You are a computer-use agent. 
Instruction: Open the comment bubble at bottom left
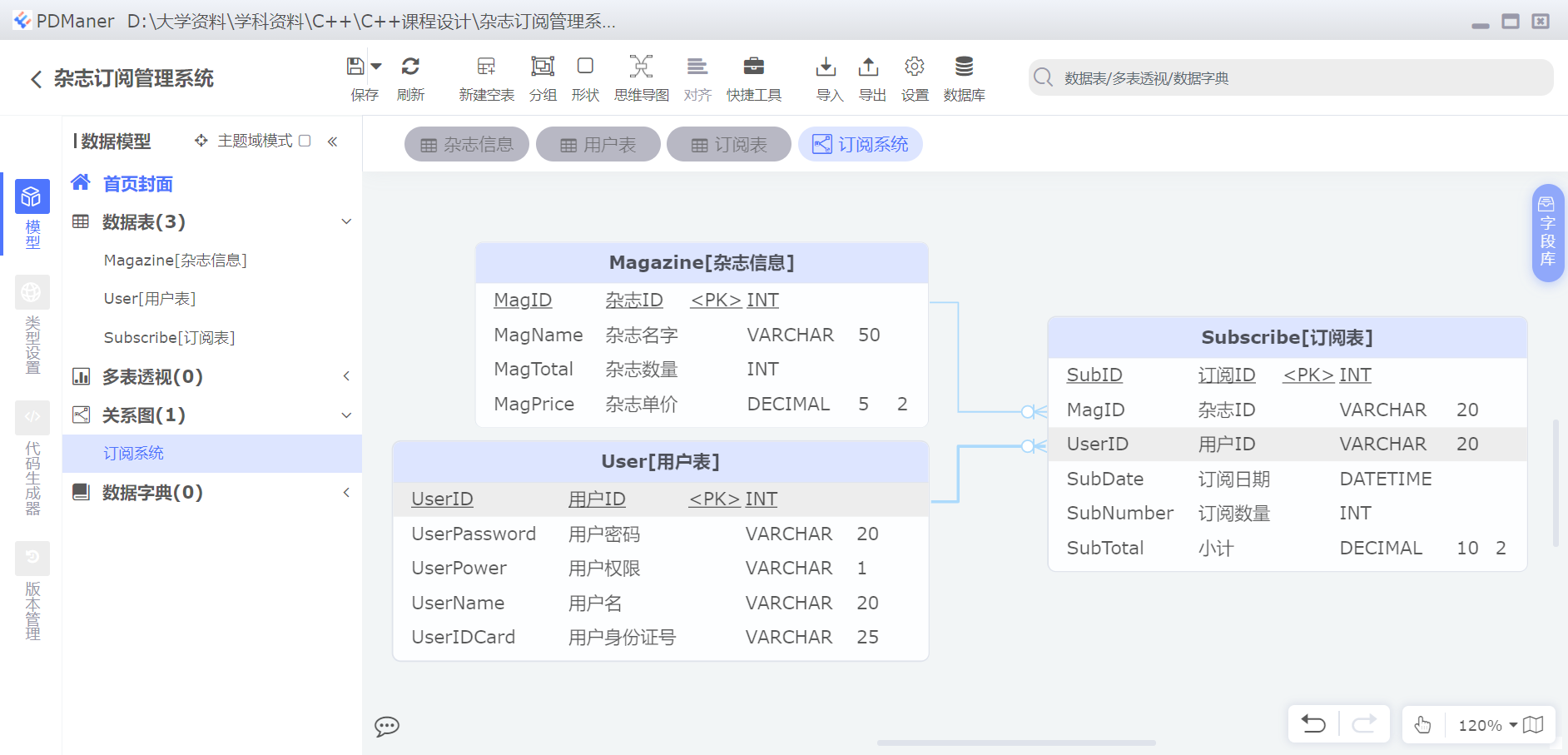click(x=387, y=727)
